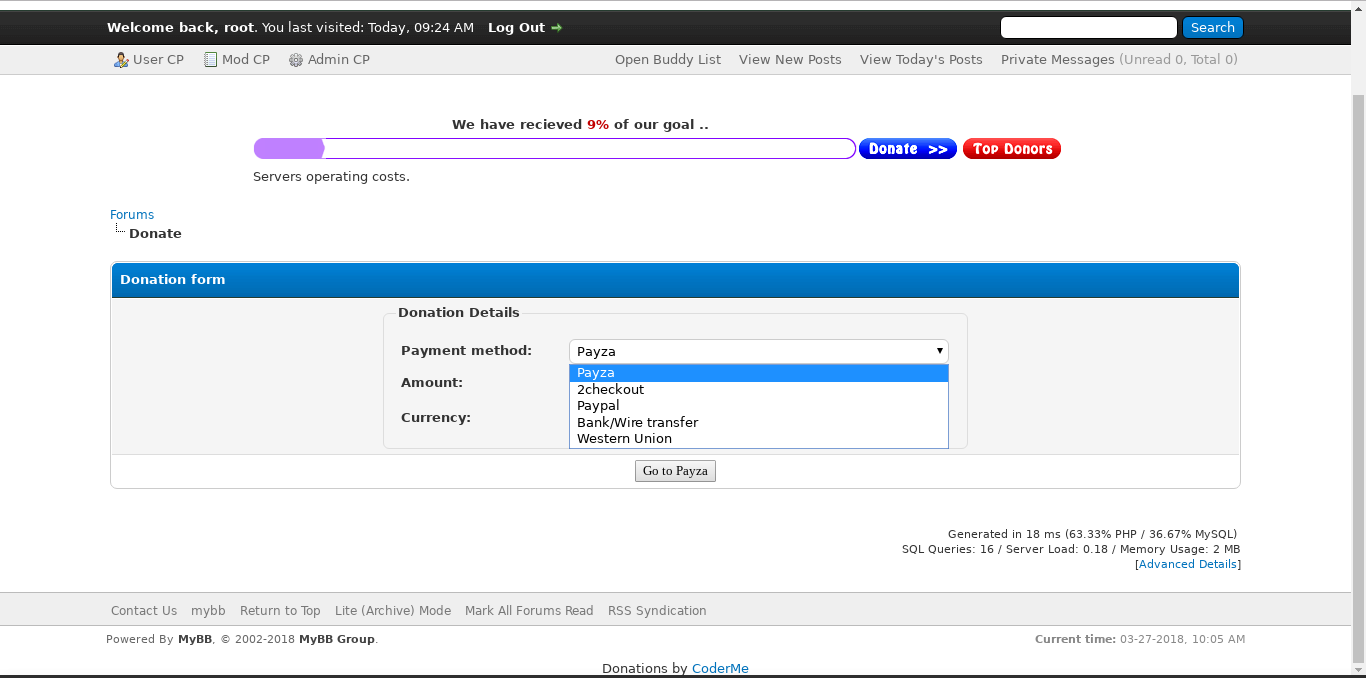
Task: Click the Mod CP icon
Action: point(210,60)
